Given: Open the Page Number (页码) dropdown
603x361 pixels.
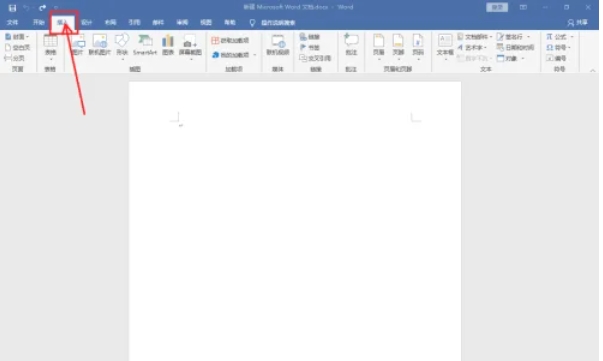Looking at the screenshot, I should coord(418,47).
